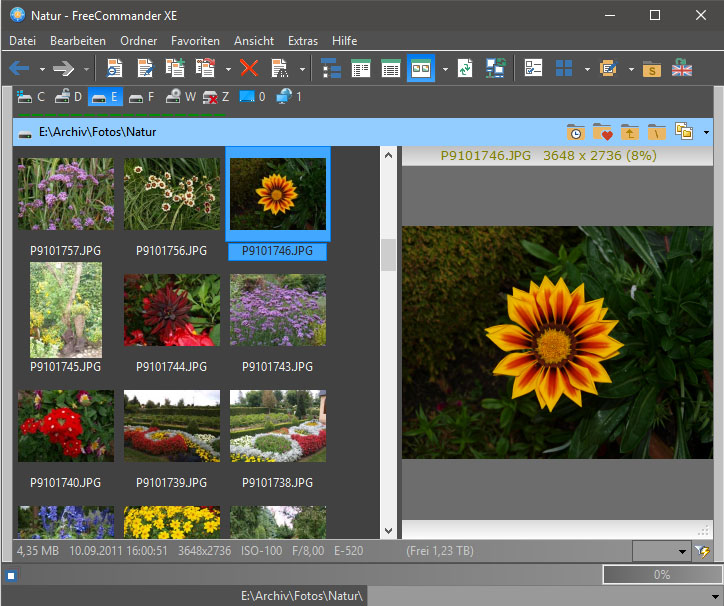The height and width of the screenshot is (606, 724).
Task: Click the refresh file icon with green arrows
Action: (x=465, y=68)
